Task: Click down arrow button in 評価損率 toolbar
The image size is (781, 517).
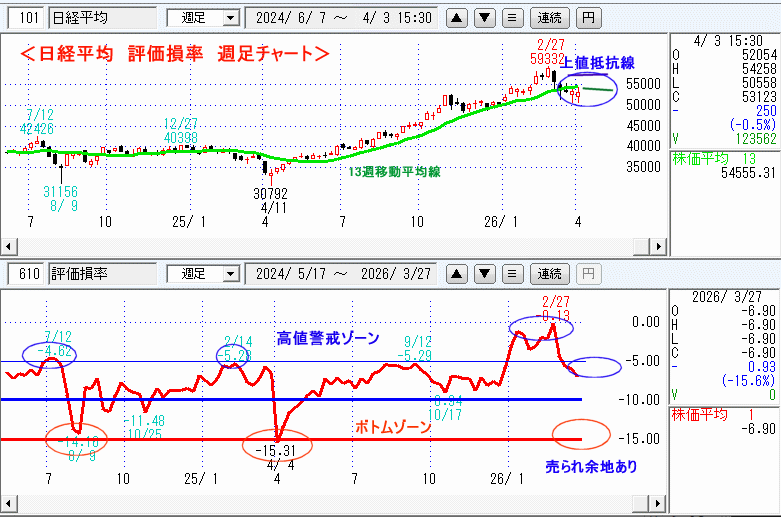Action: click(484, 274)
